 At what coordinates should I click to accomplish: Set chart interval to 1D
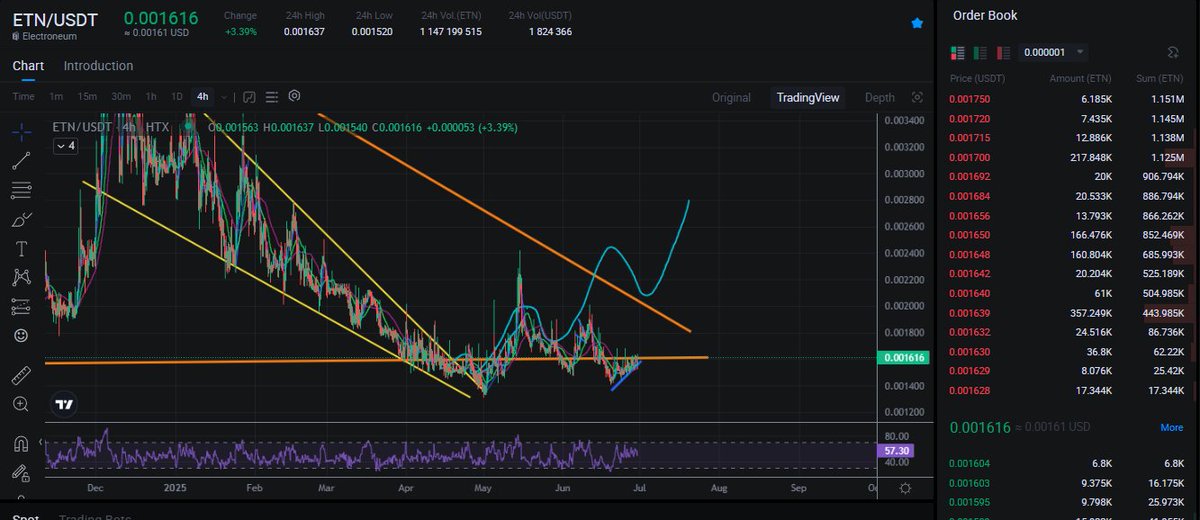(x=177, y=97)
